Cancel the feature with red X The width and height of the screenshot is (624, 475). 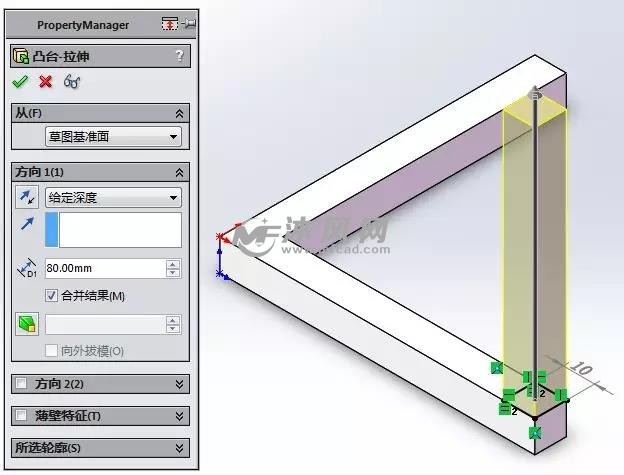coord(46,82)
